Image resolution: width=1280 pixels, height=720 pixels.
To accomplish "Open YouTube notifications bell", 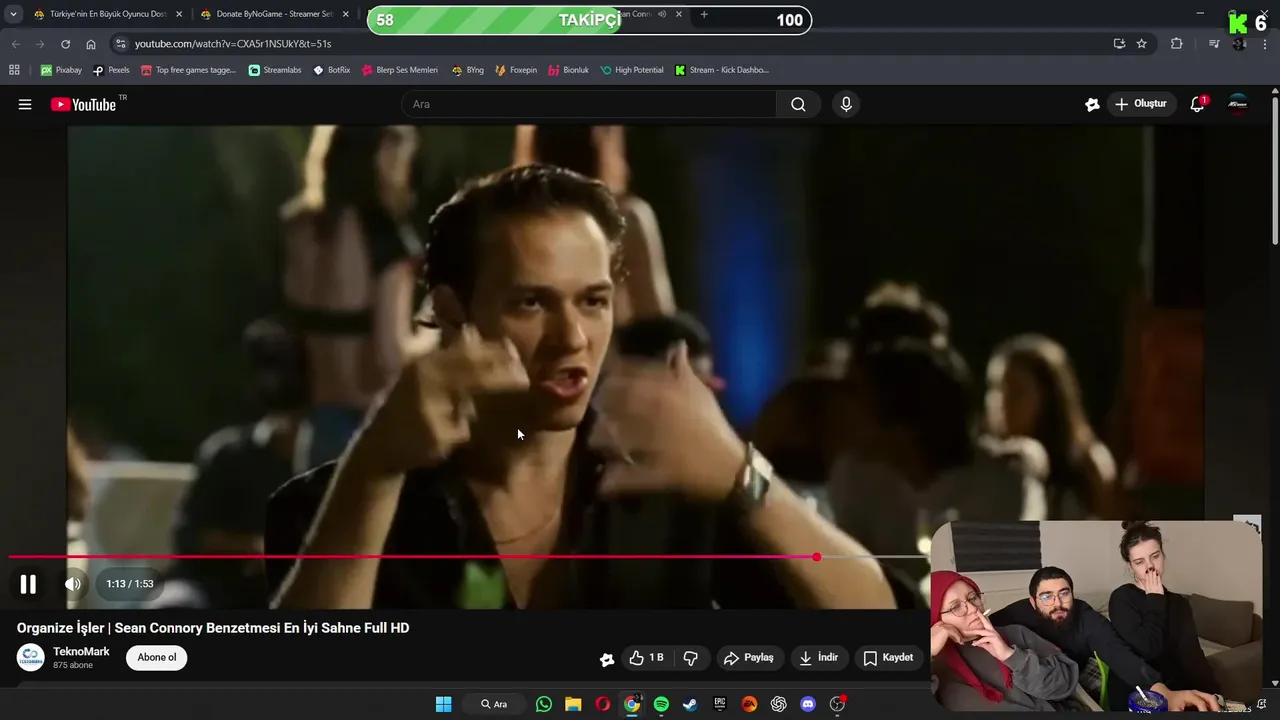I will [1197, 104].
